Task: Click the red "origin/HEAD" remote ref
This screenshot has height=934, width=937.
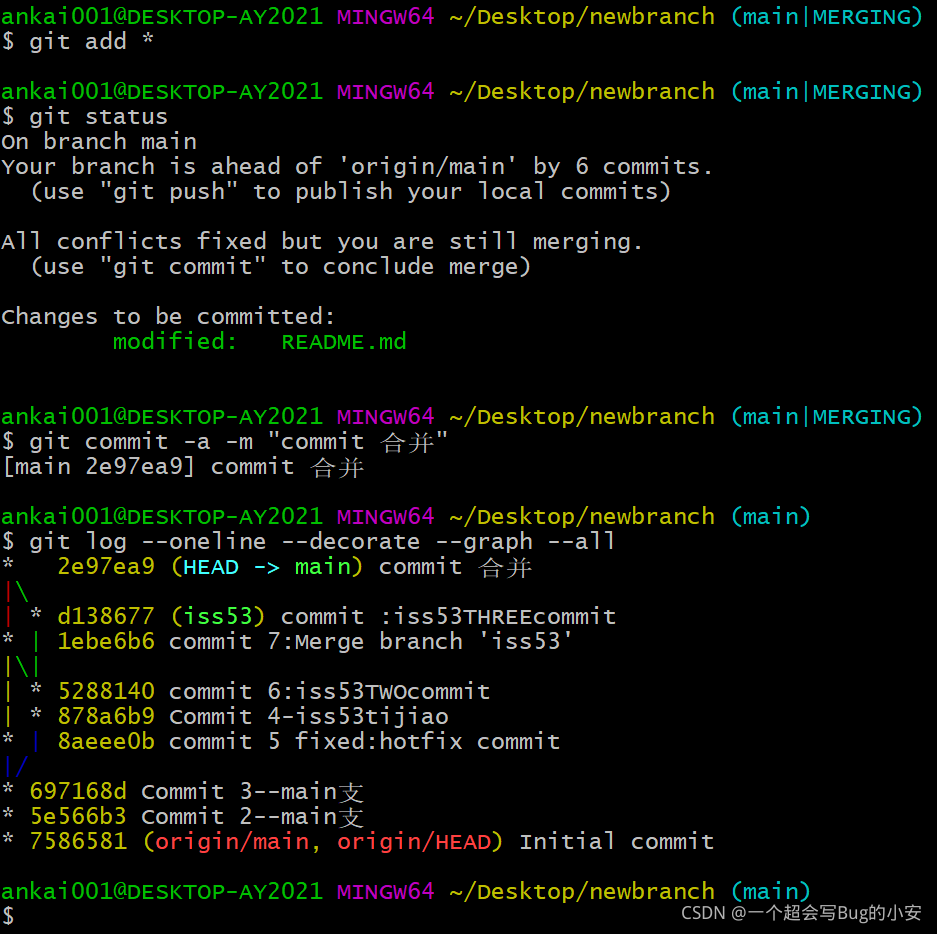Action: click(414, 842)
